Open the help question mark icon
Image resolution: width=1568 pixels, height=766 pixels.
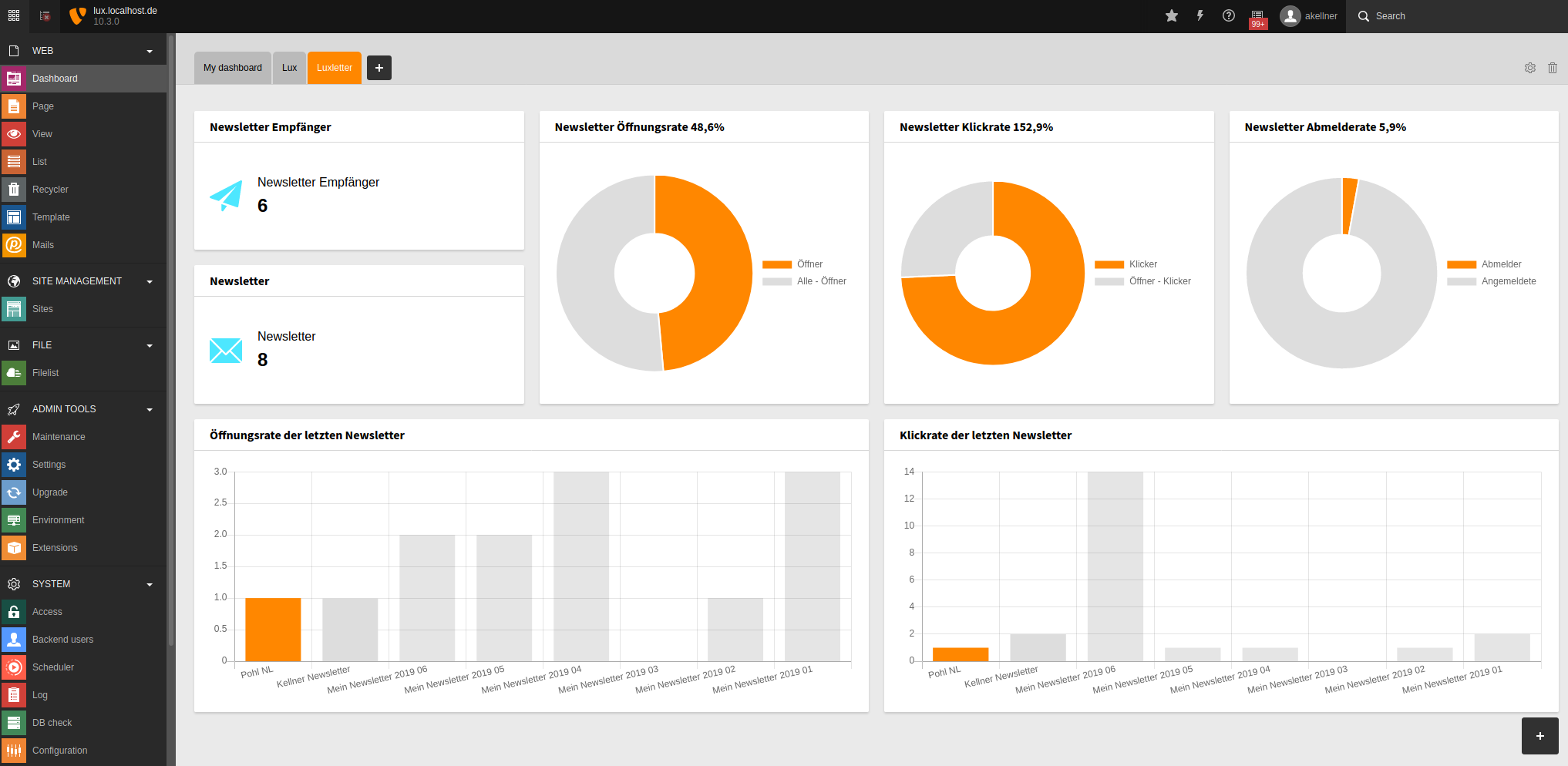1229,15
